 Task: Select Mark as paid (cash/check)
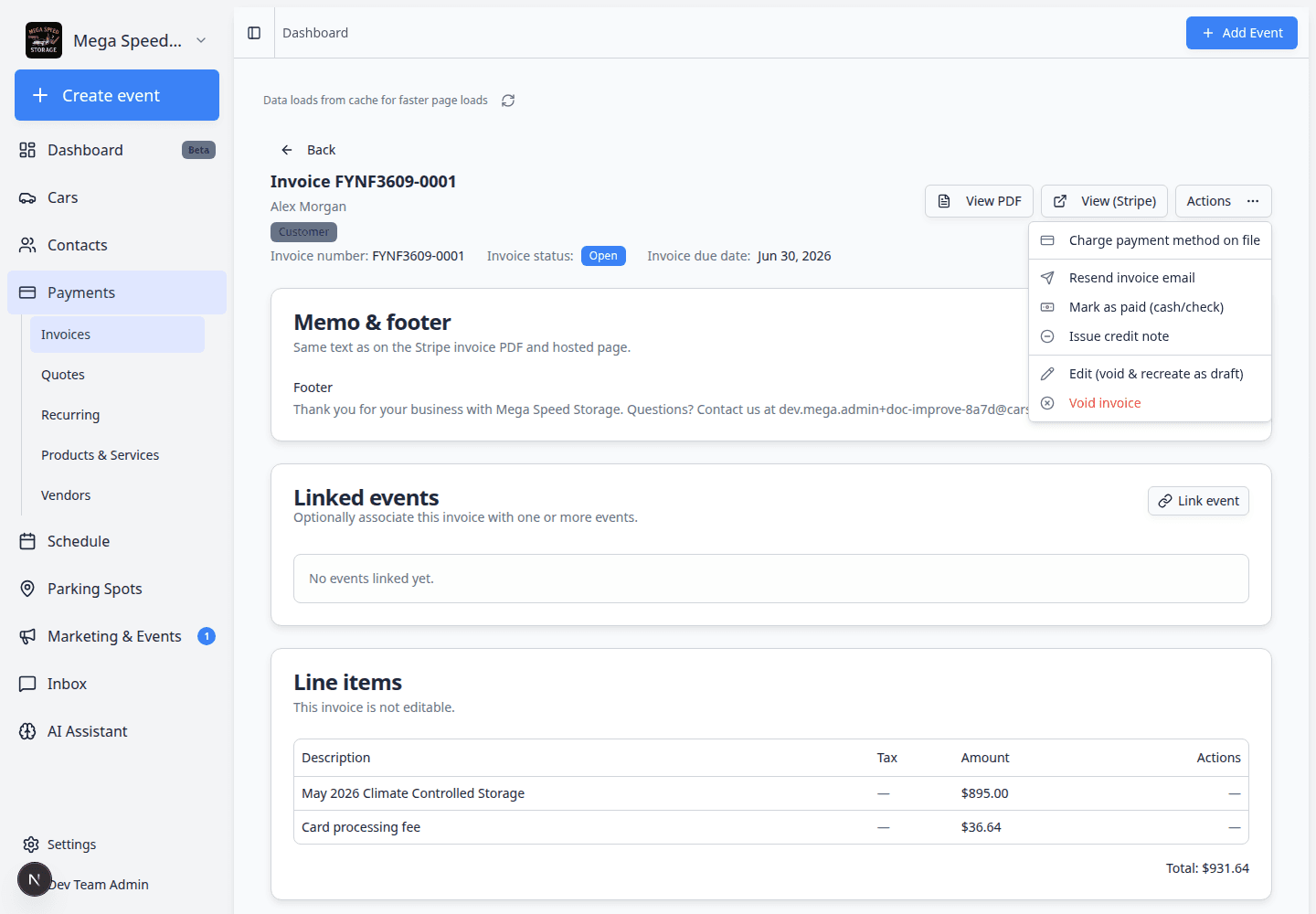(1150, 307)
